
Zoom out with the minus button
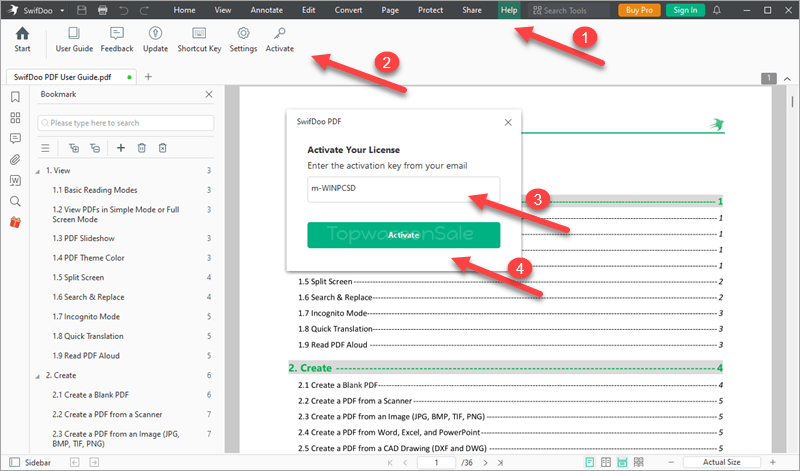point(671,462)
